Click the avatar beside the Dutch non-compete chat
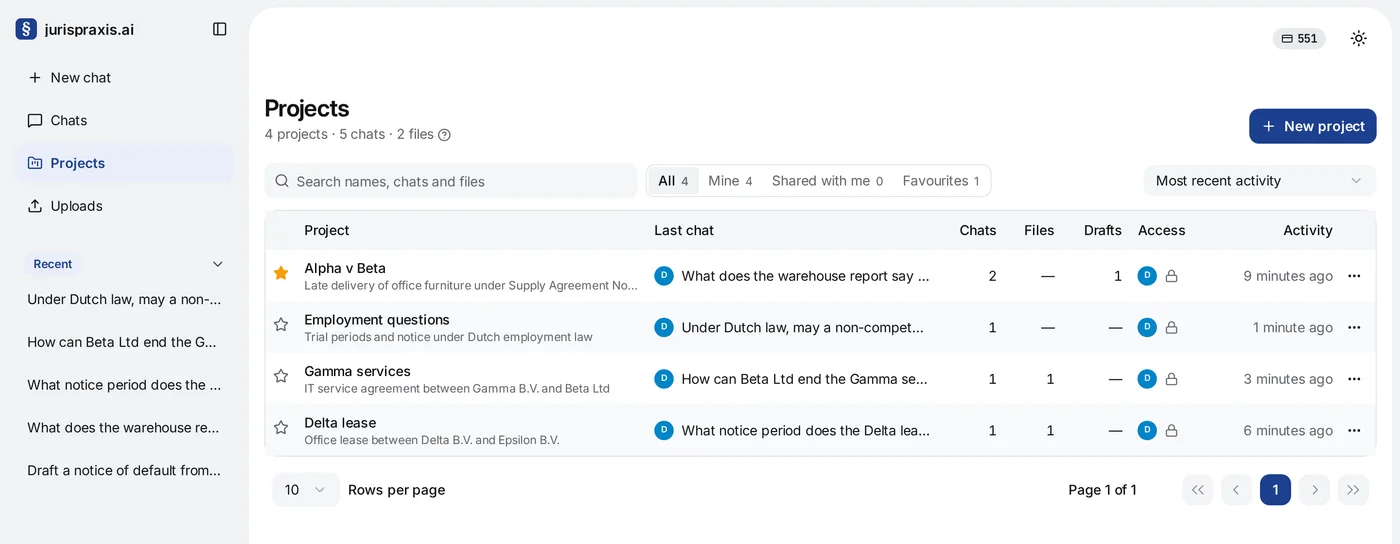 pyautogui.click(x=664, y=327)
